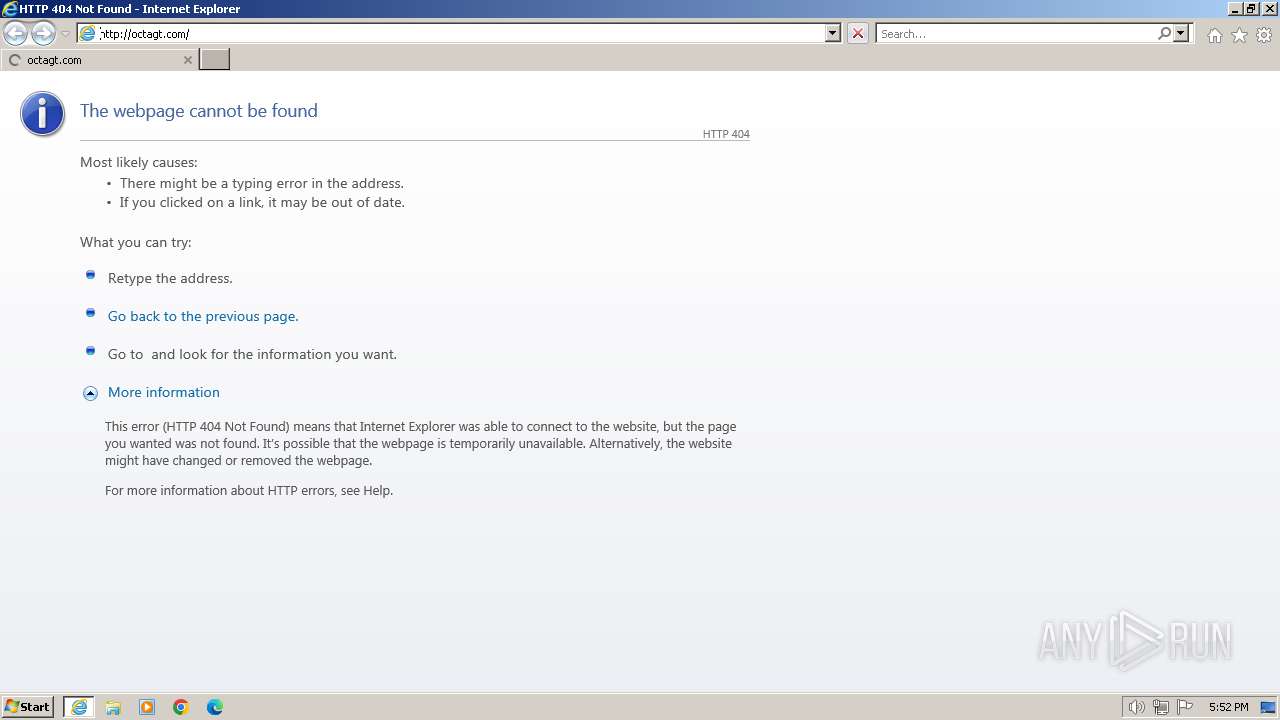1280x720 pixels.
Task: Open the recent pages dropdown arrow
Action: point(65,34)
